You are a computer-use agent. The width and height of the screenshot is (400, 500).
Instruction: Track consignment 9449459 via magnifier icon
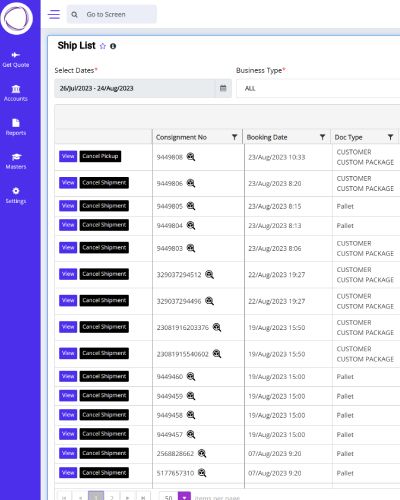click(191, 396)
